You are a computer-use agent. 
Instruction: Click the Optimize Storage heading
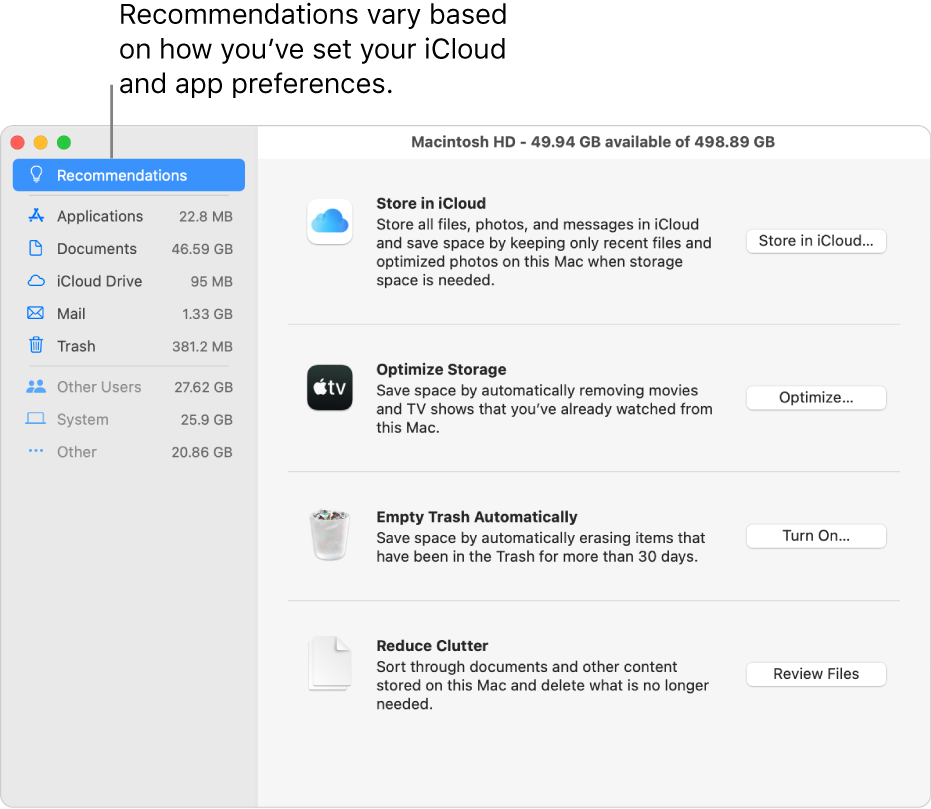tap(441, 369)
